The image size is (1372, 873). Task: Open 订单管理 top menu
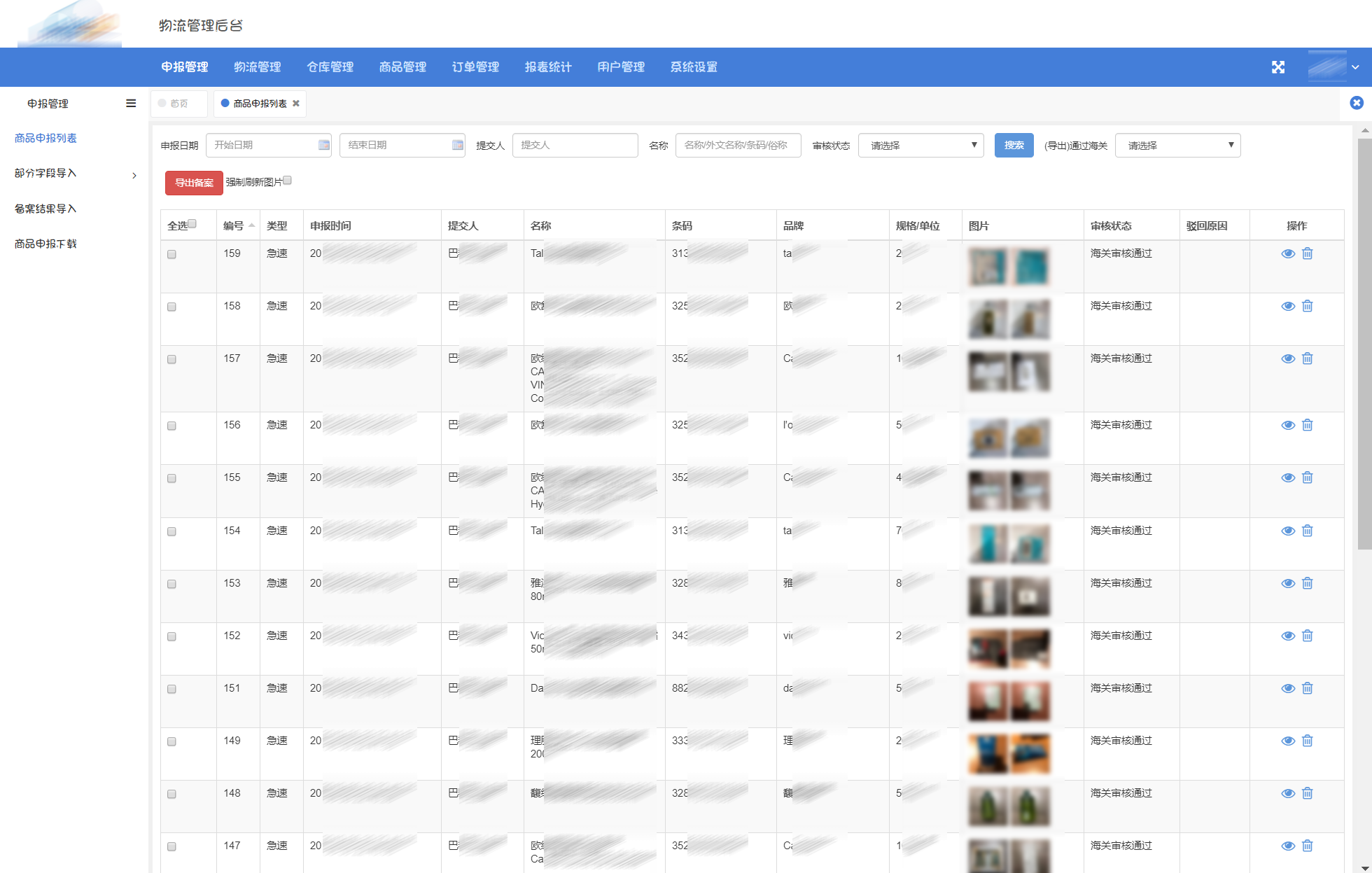[475, 67]
